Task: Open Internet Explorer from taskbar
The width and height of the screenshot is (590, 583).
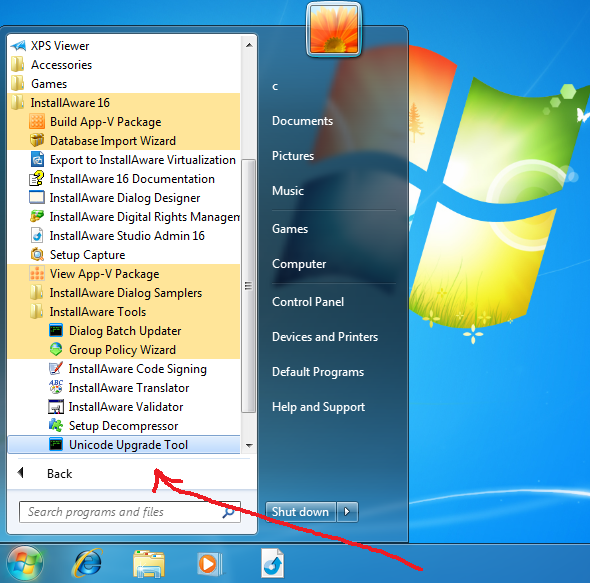Action: pos(87,563)
